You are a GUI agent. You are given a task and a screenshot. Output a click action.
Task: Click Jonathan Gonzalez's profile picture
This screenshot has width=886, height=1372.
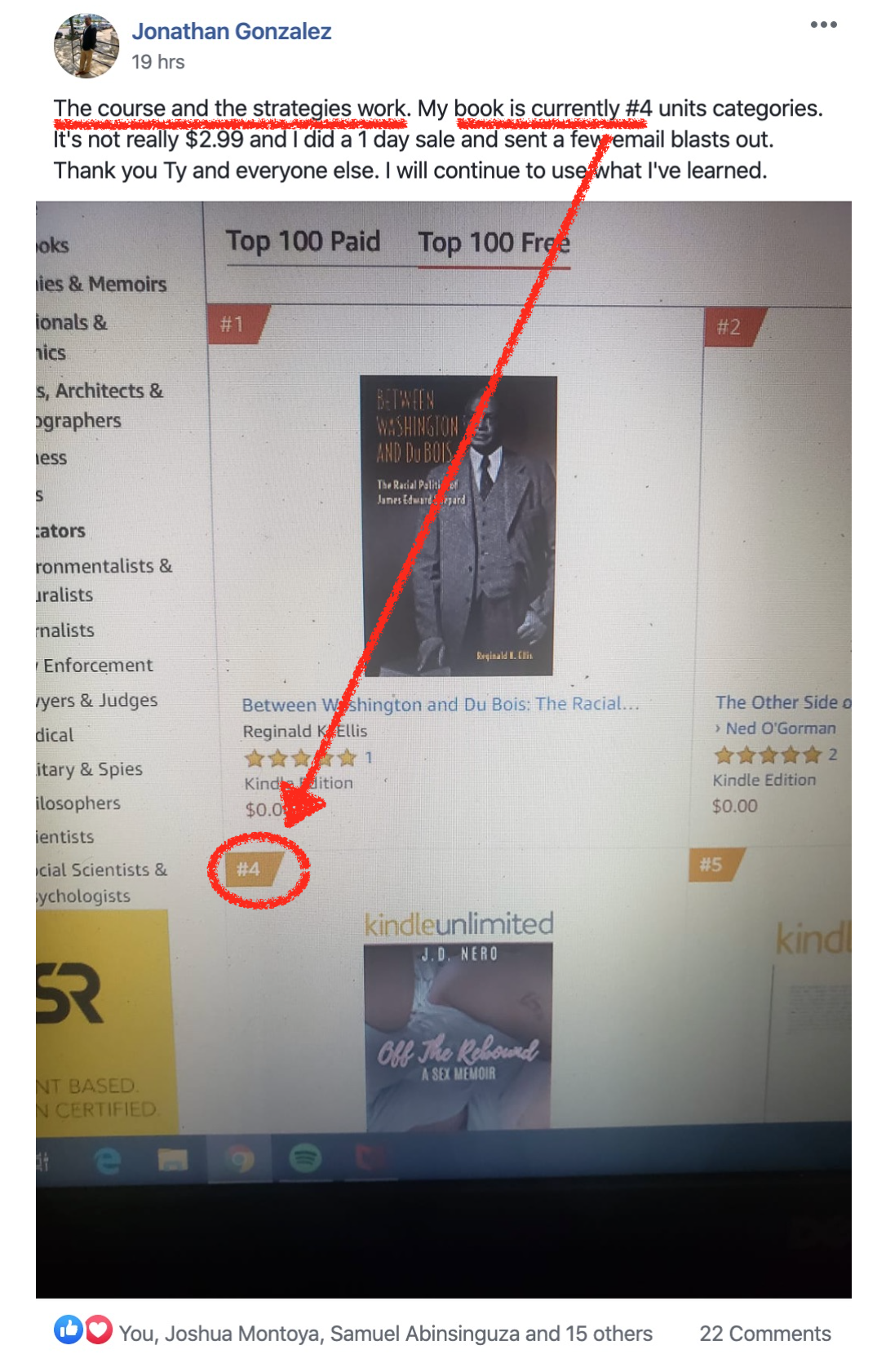coord(86,46)
